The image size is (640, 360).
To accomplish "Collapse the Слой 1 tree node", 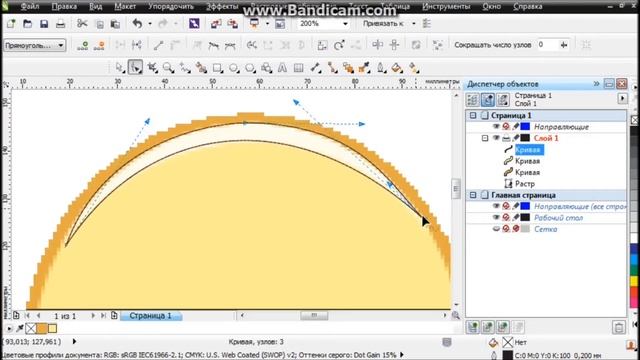I will point(485,138).
